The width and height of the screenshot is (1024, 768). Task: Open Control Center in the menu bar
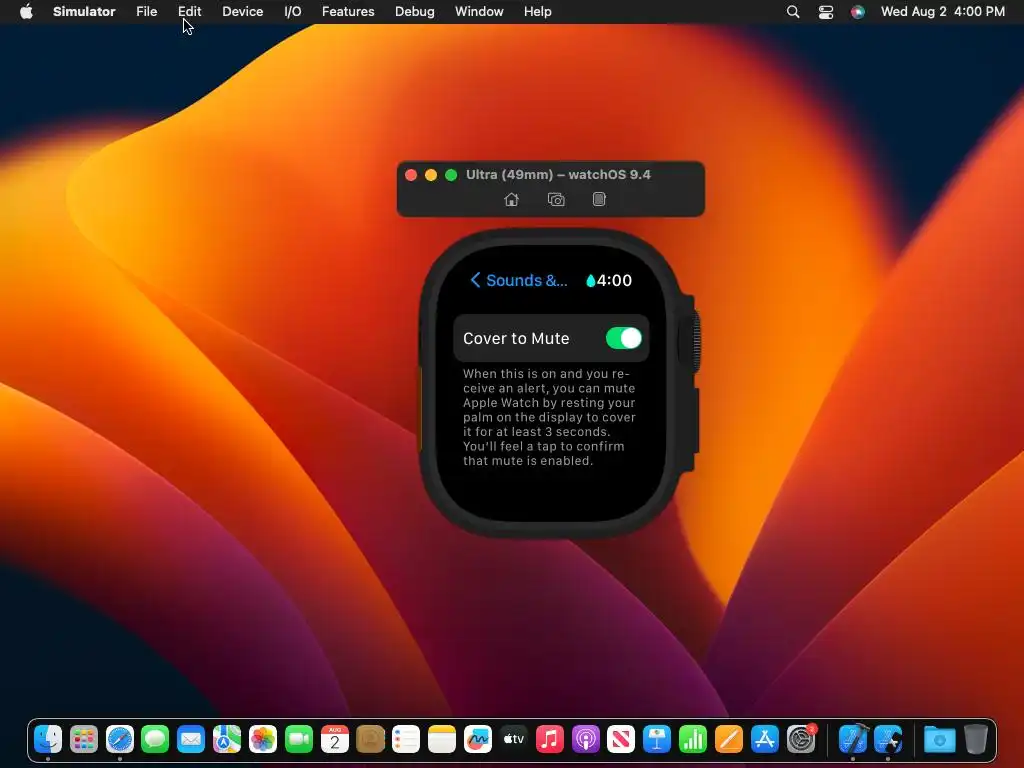(x=825, y=11)
